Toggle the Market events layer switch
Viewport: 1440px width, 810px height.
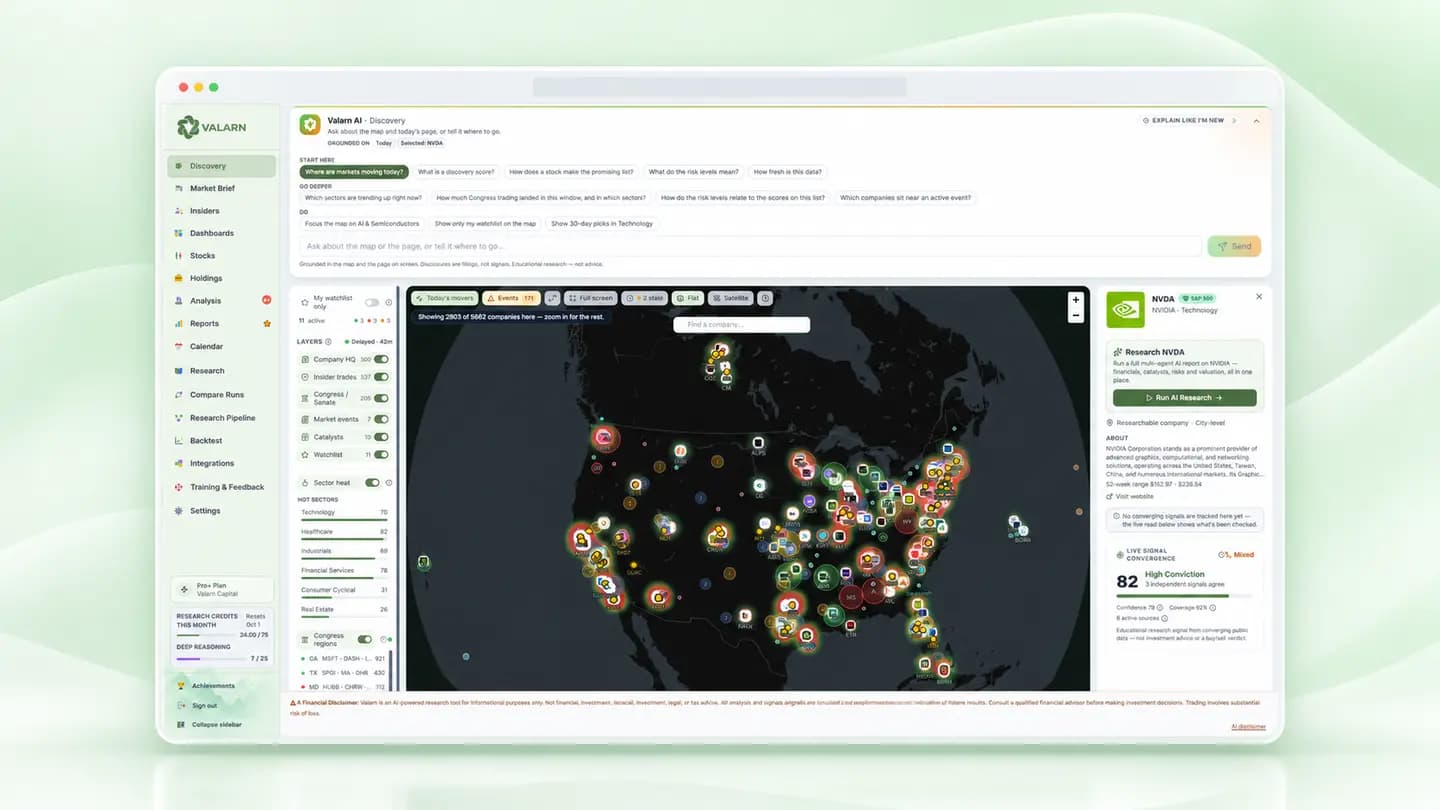click(381, 419)
